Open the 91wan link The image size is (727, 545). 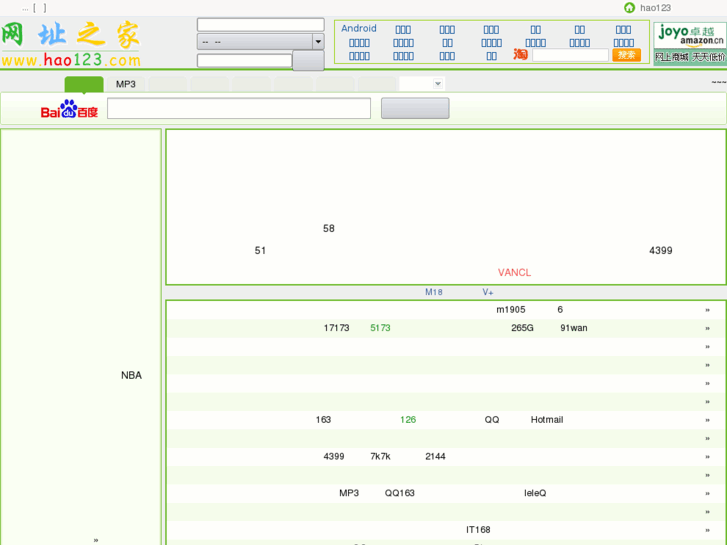pyautogui.click(x=574, y=328)
